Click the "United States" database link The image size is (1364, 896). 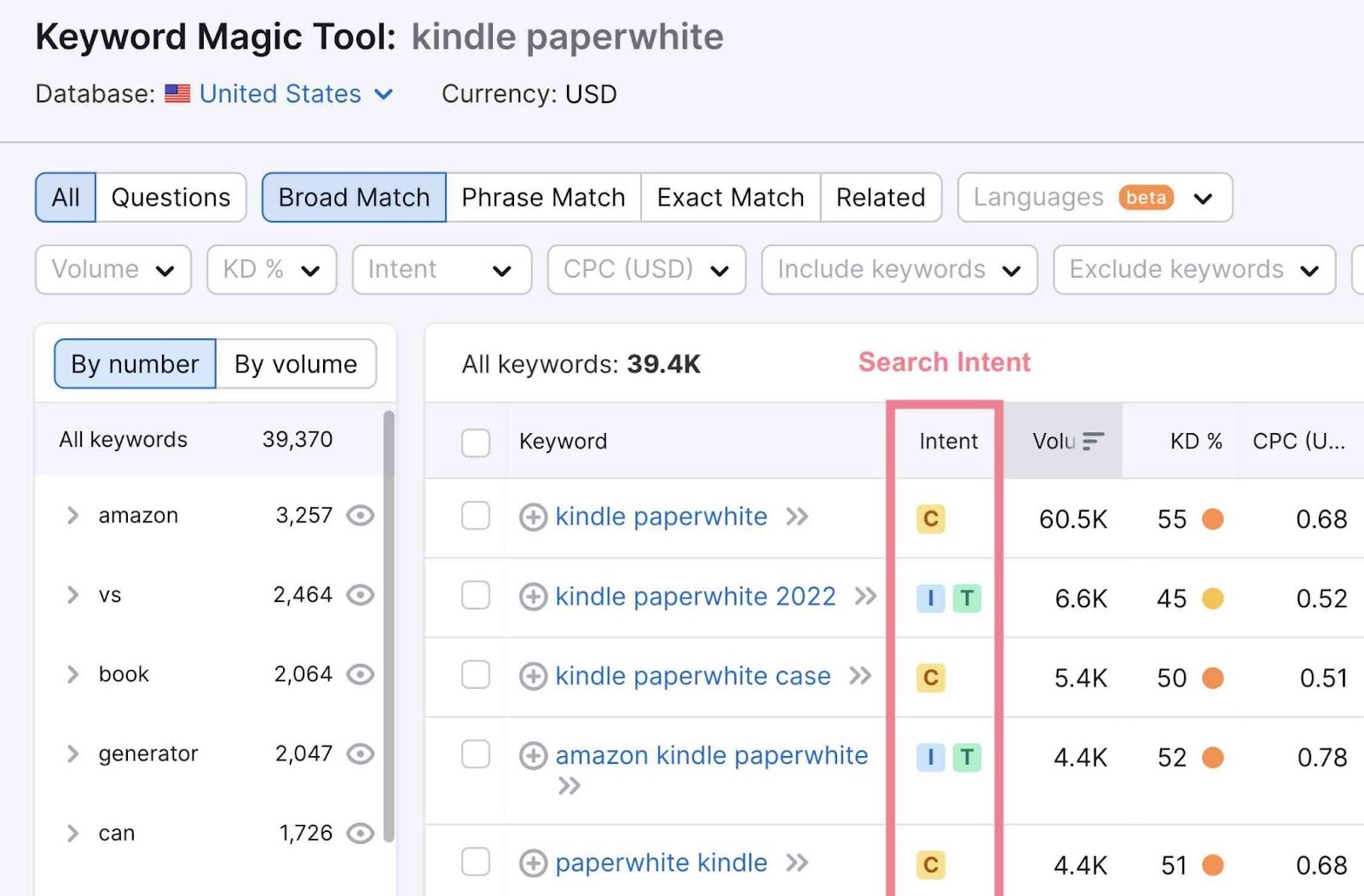(x=279, y=94)
